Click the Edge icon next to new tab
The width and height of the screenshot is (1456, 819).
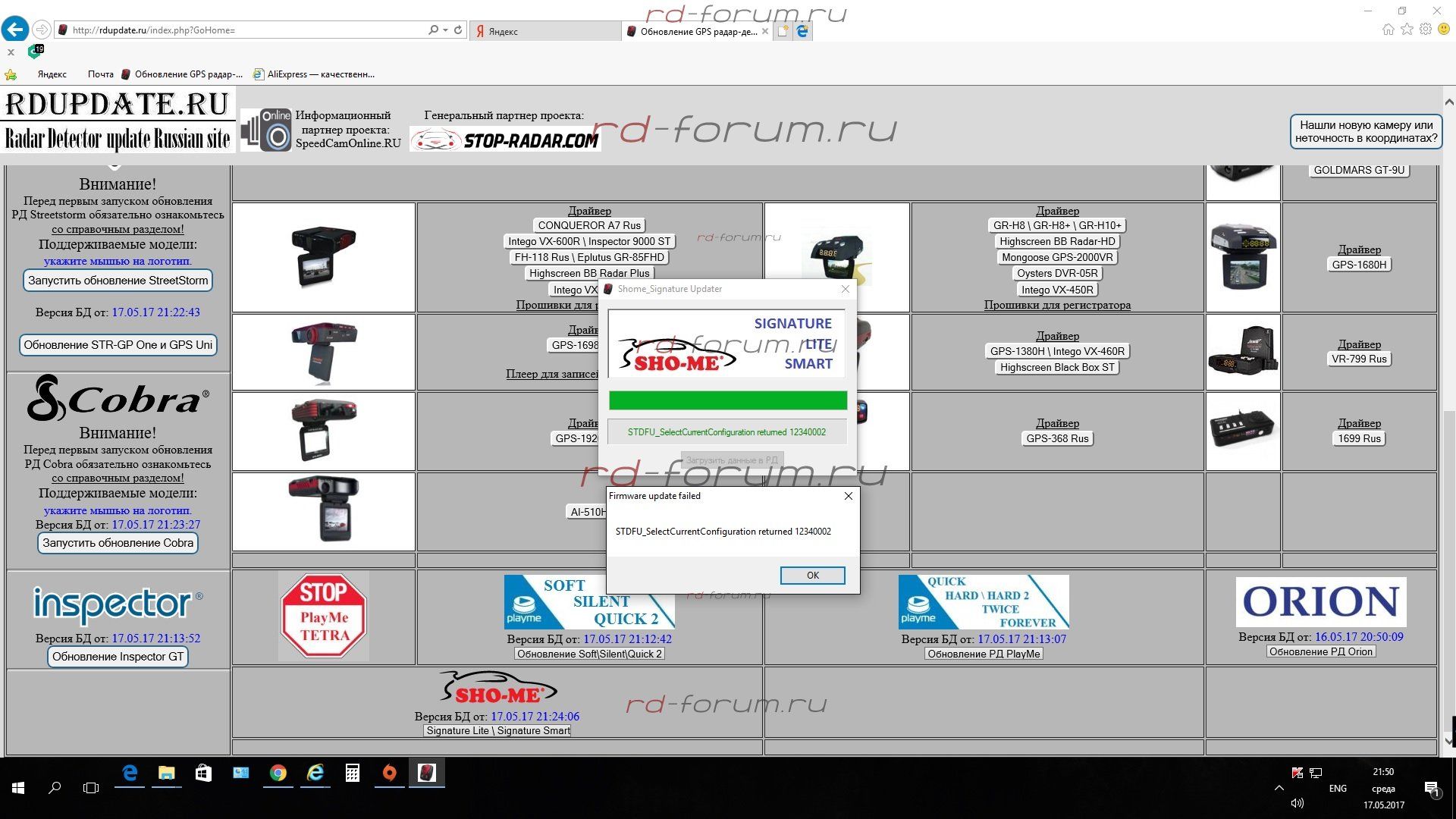click(x=802, y=31)
